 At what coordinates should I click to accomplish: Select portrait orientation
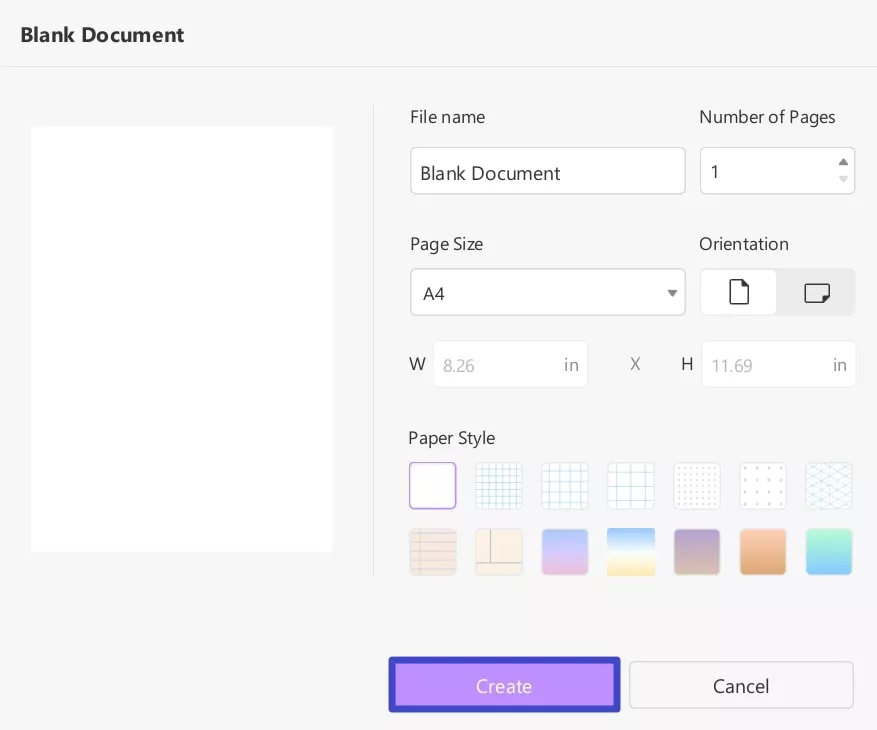(738, 292)
